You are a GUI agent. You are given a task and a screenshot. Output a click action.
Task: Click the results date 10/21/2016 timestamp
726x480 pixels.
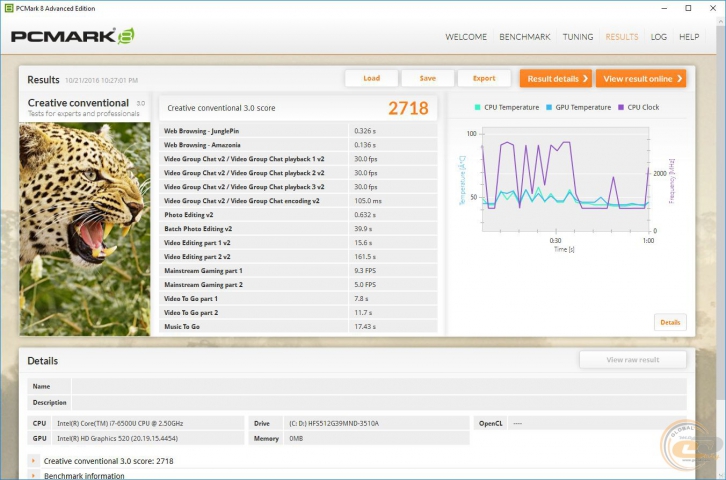101,81
